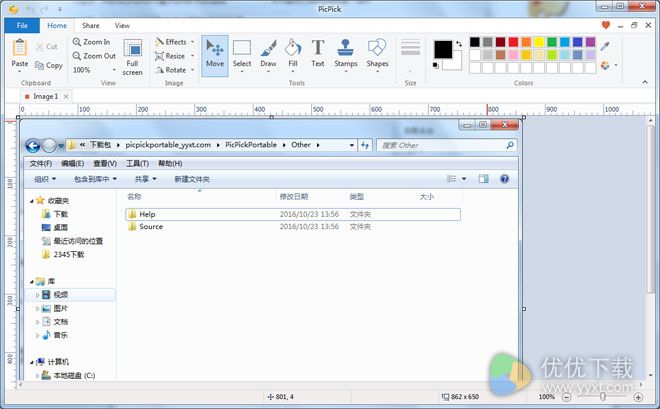The height and width of the screenshot is (409, 660).
Task: Click the Paste icon in Clipboard group
Action: [x=19, y=48]
